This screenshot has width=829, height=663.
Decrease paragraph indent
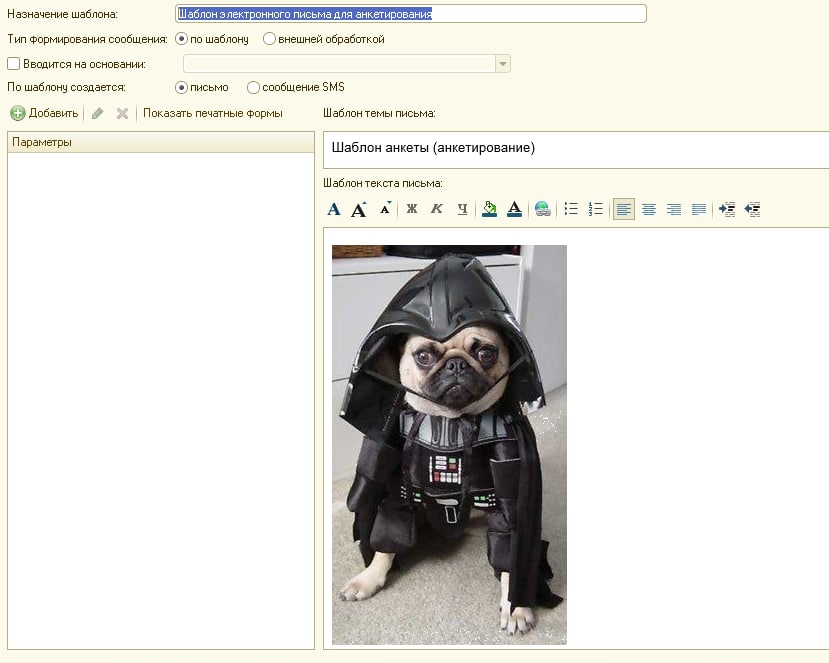(752, 209)
